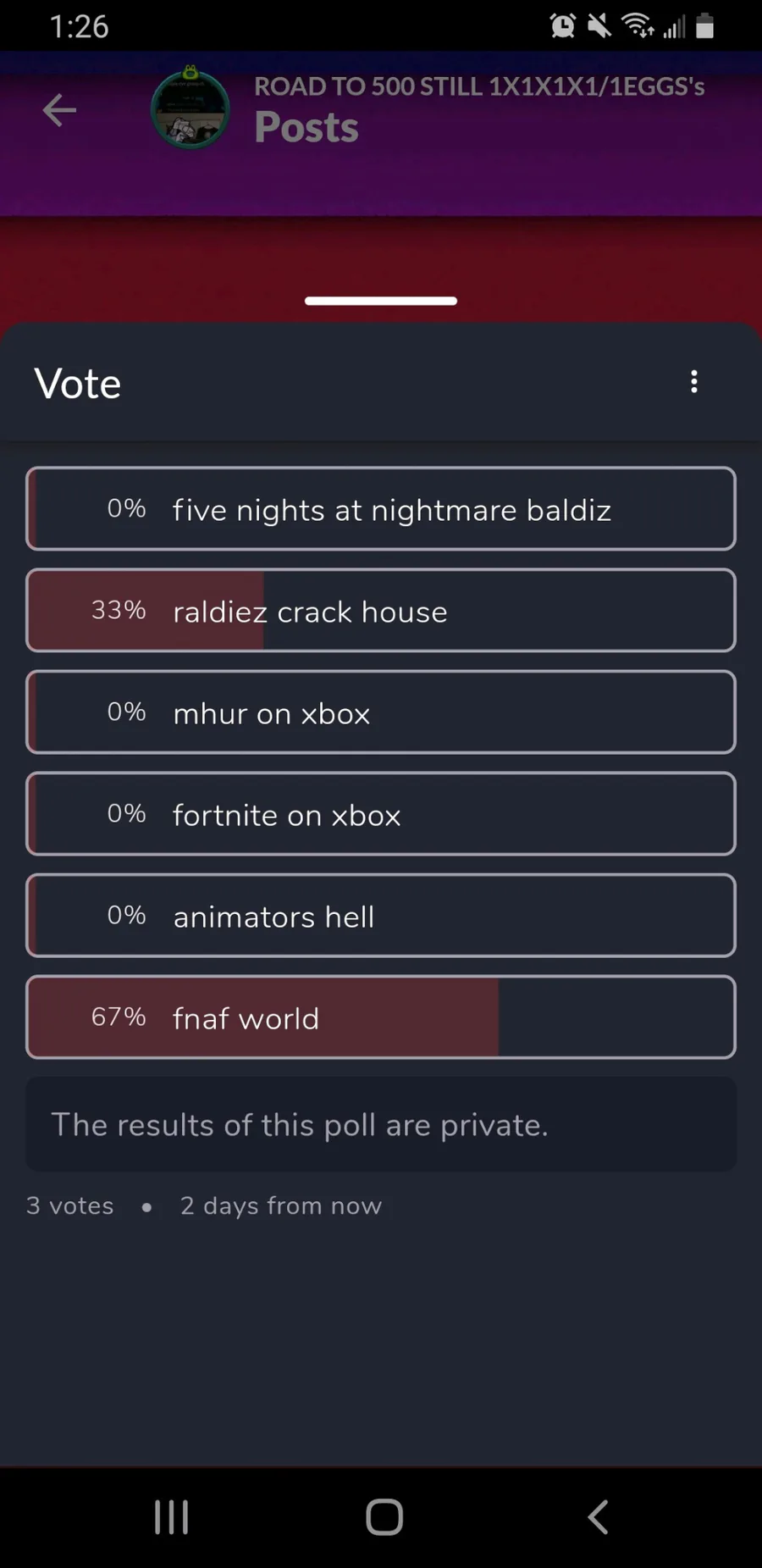Tap the Posts header title
Viewport: 762px width, 1568px height.
pyautogui.click(x=306, y=127)
